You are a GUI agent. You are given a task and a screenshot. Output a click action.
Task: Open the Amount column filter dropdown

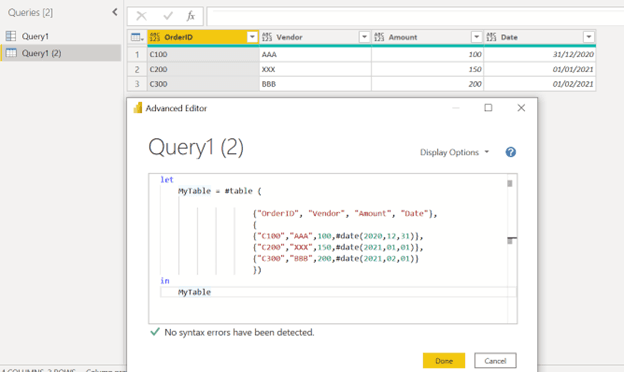coord(476,37)
